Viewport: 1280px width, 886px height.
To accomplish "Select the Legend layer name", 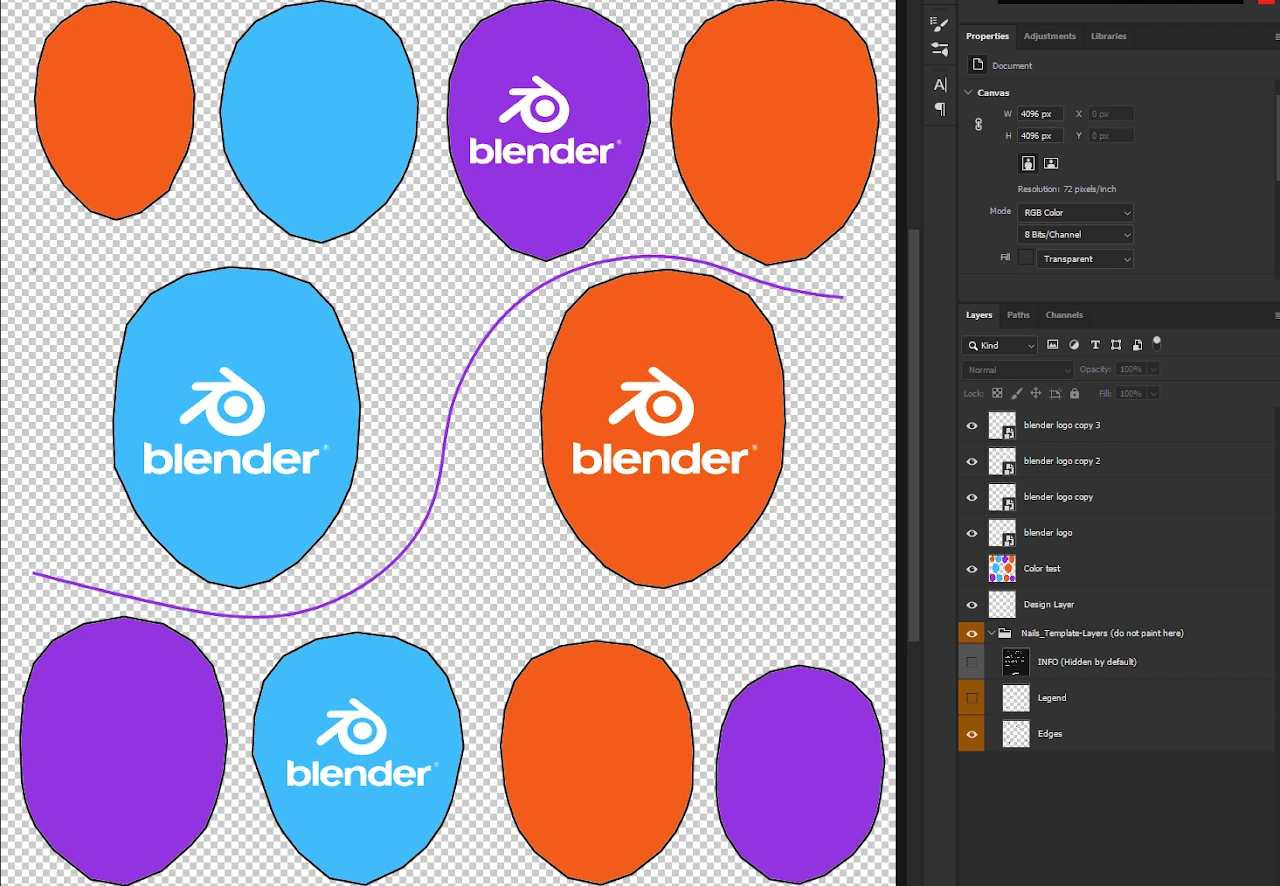I will pos(1052,698).
